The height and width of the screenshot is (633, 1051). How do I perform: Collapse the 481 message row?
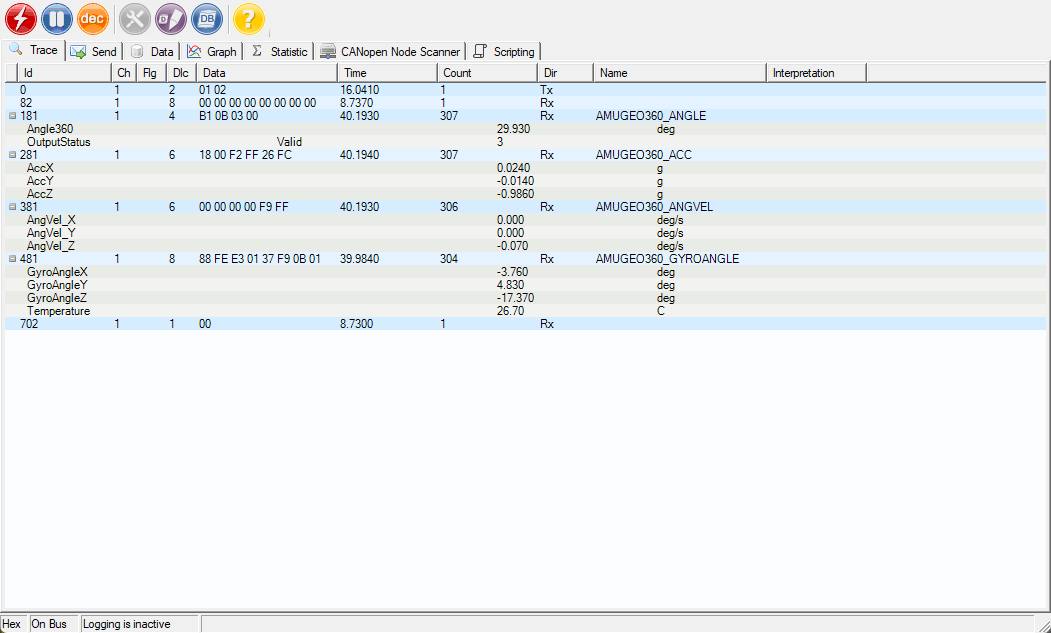[x=12, y=259]
